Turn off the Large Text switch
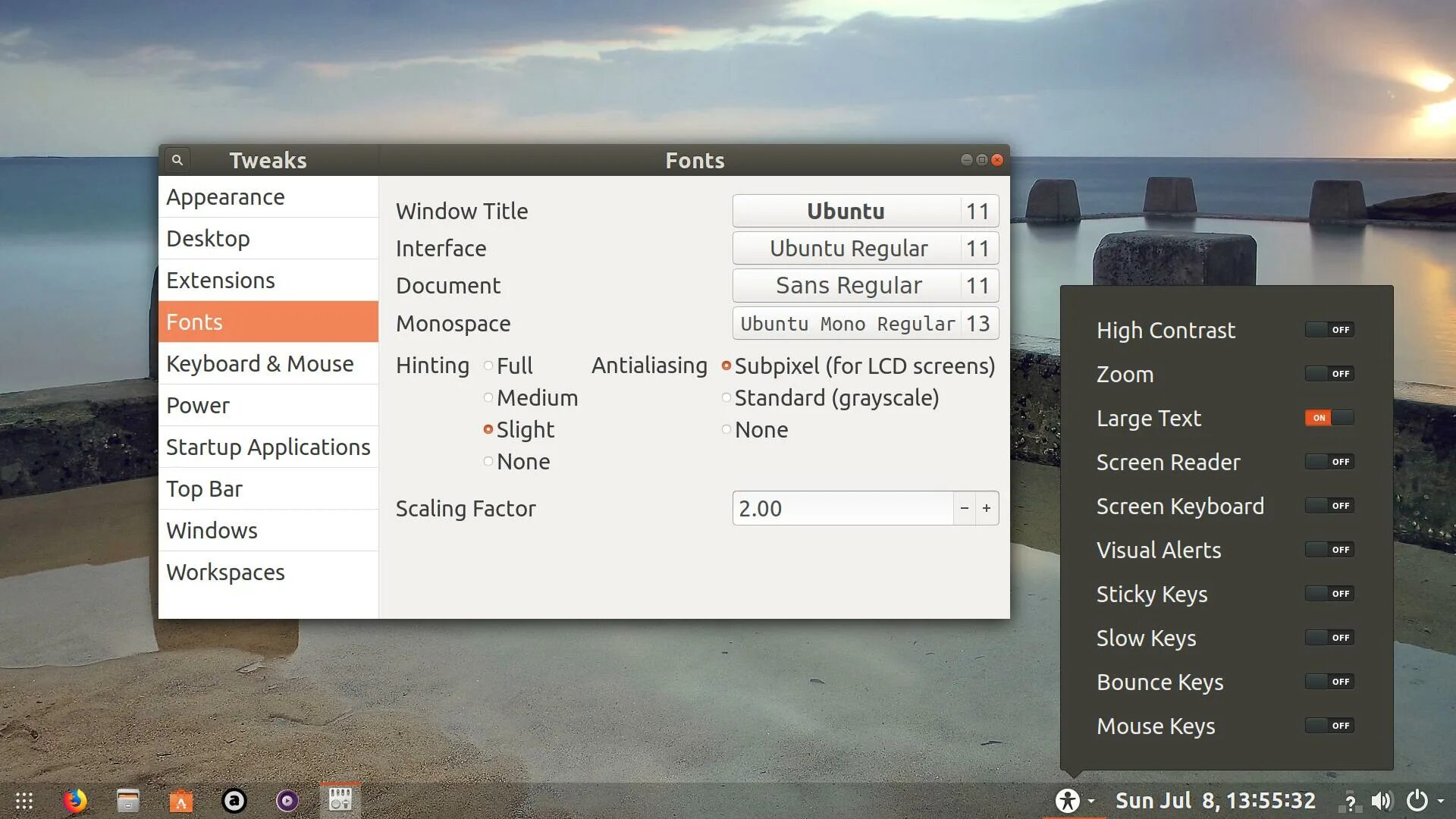This screenshot has width=1456, height=819. [x=1329, y=418]
